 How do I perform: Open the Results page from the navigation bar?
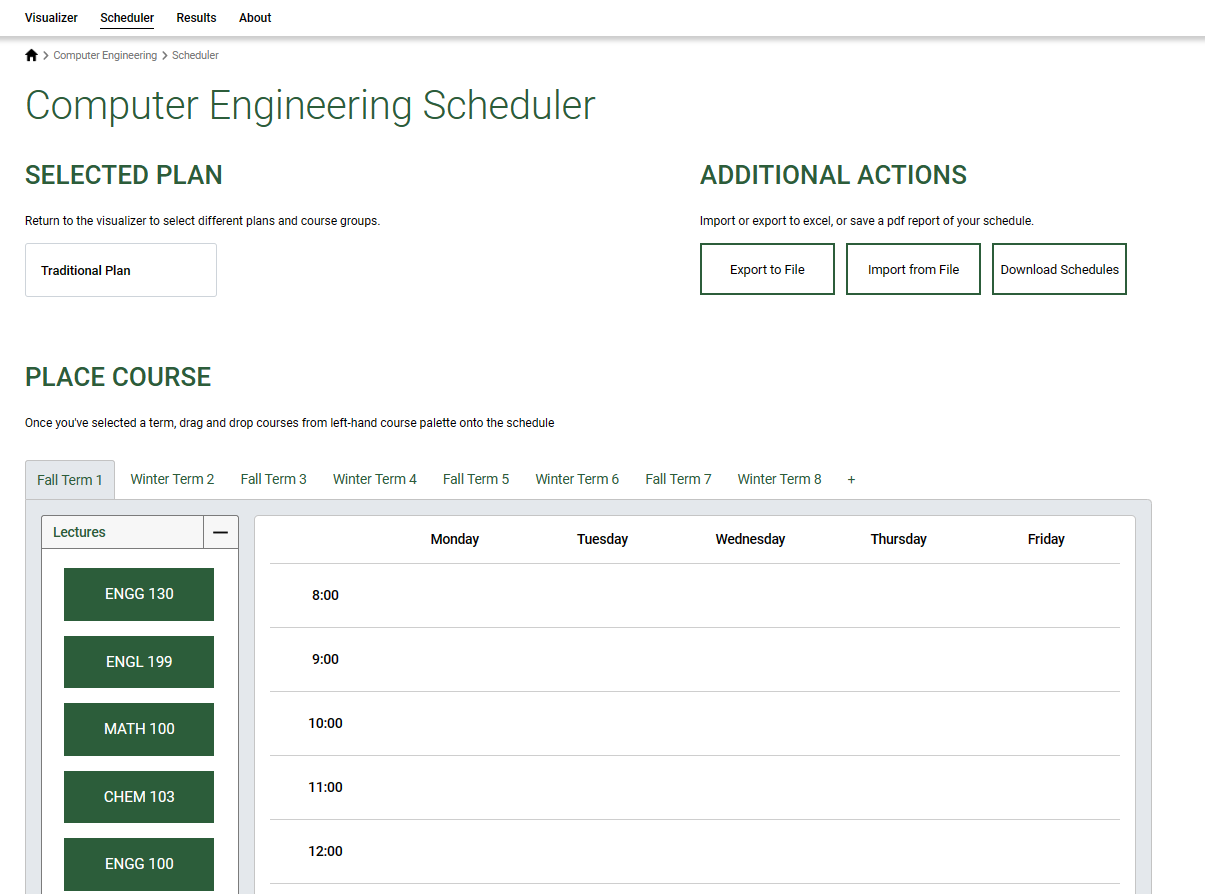(x=196, y=17)
